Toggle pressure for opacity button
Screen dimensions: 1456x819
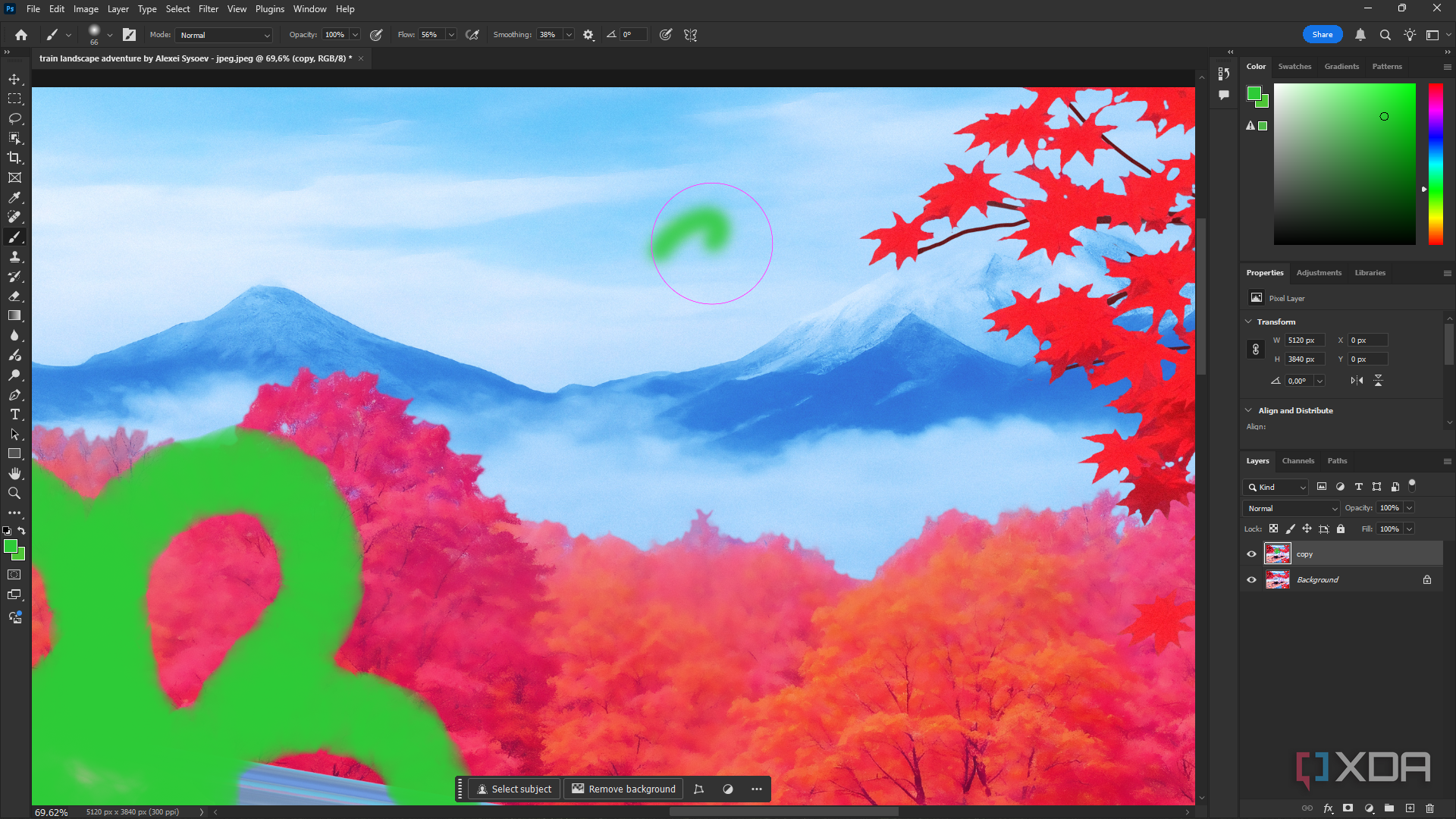(376, 35)
